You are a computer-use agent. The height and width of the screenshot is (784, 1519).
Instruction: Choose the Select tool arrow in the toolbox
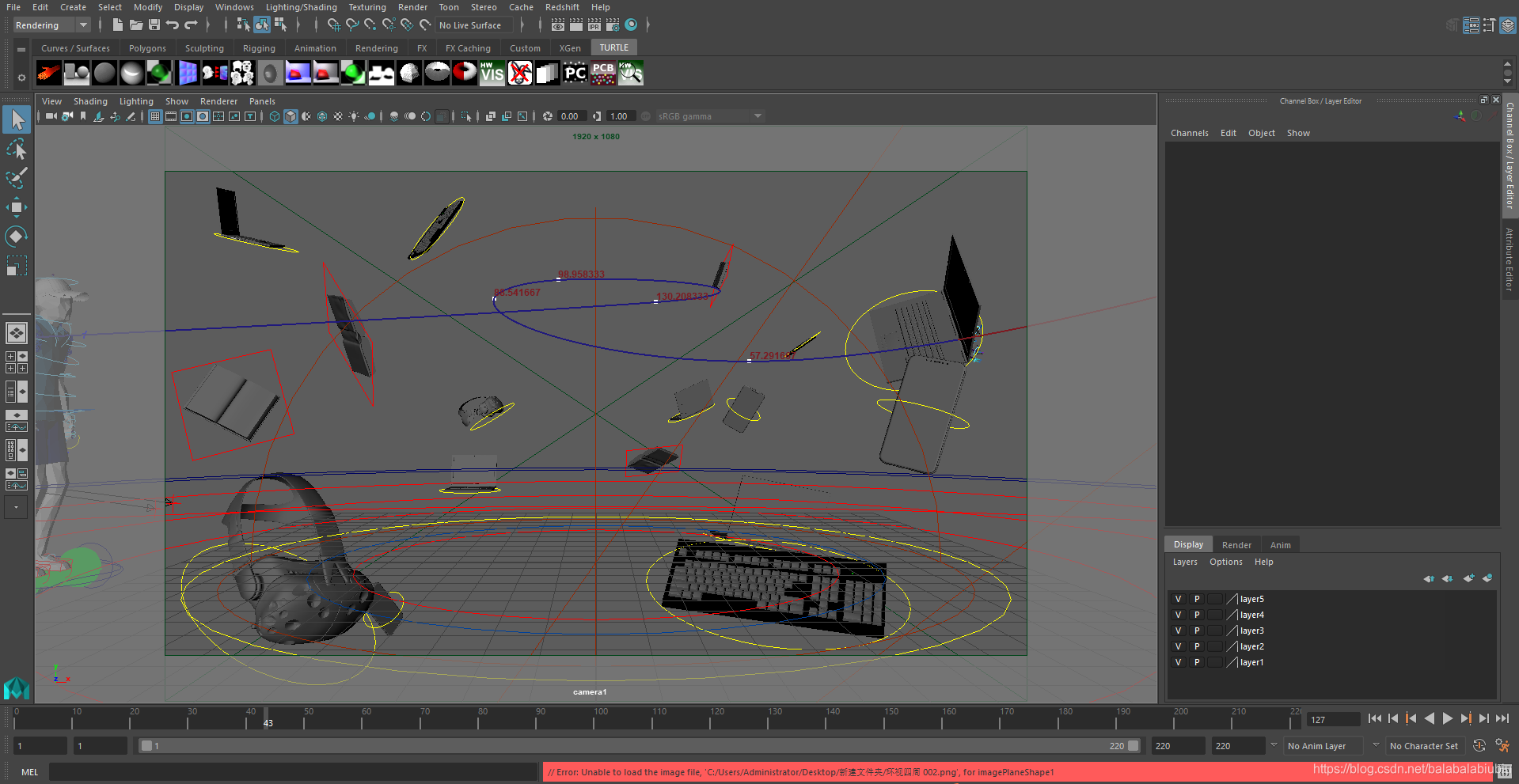pos(17,120)
